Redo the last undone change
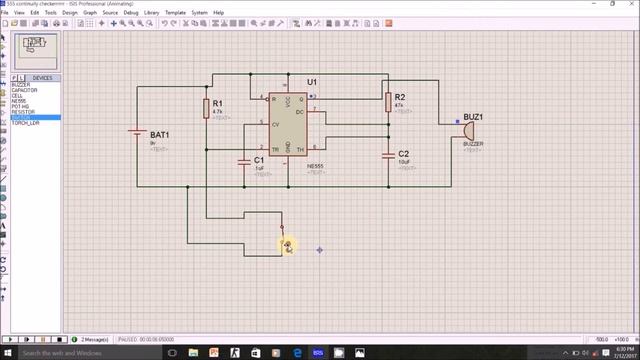Image resolution: width=640 pixels, height=360 pixels. point(173,24)
